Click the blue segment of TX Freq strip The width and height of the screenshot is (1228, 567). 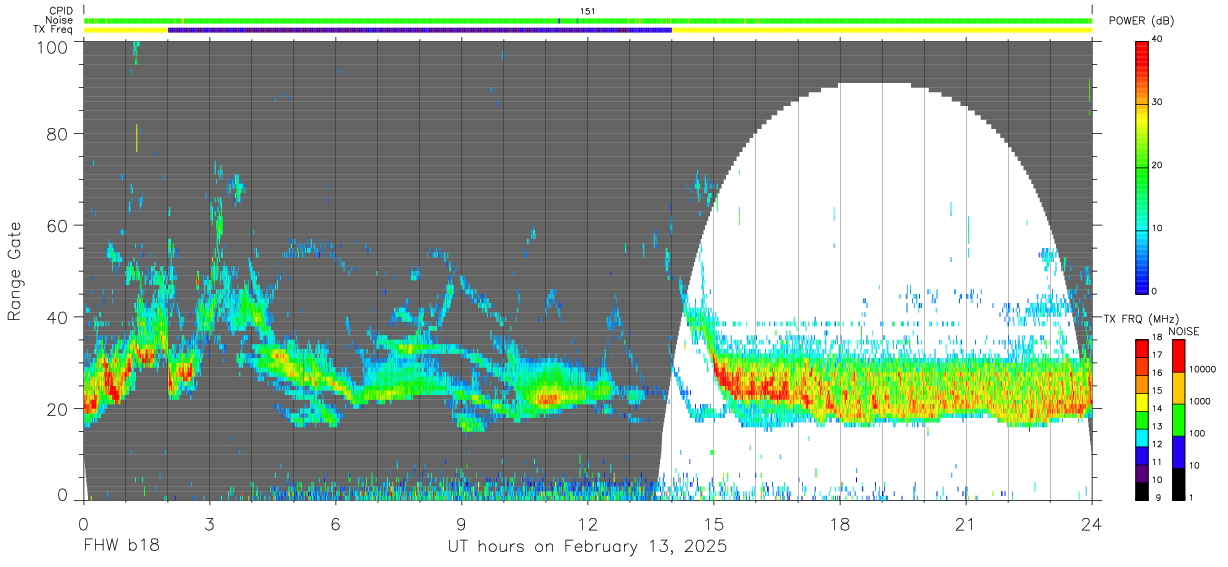[420, 30]
